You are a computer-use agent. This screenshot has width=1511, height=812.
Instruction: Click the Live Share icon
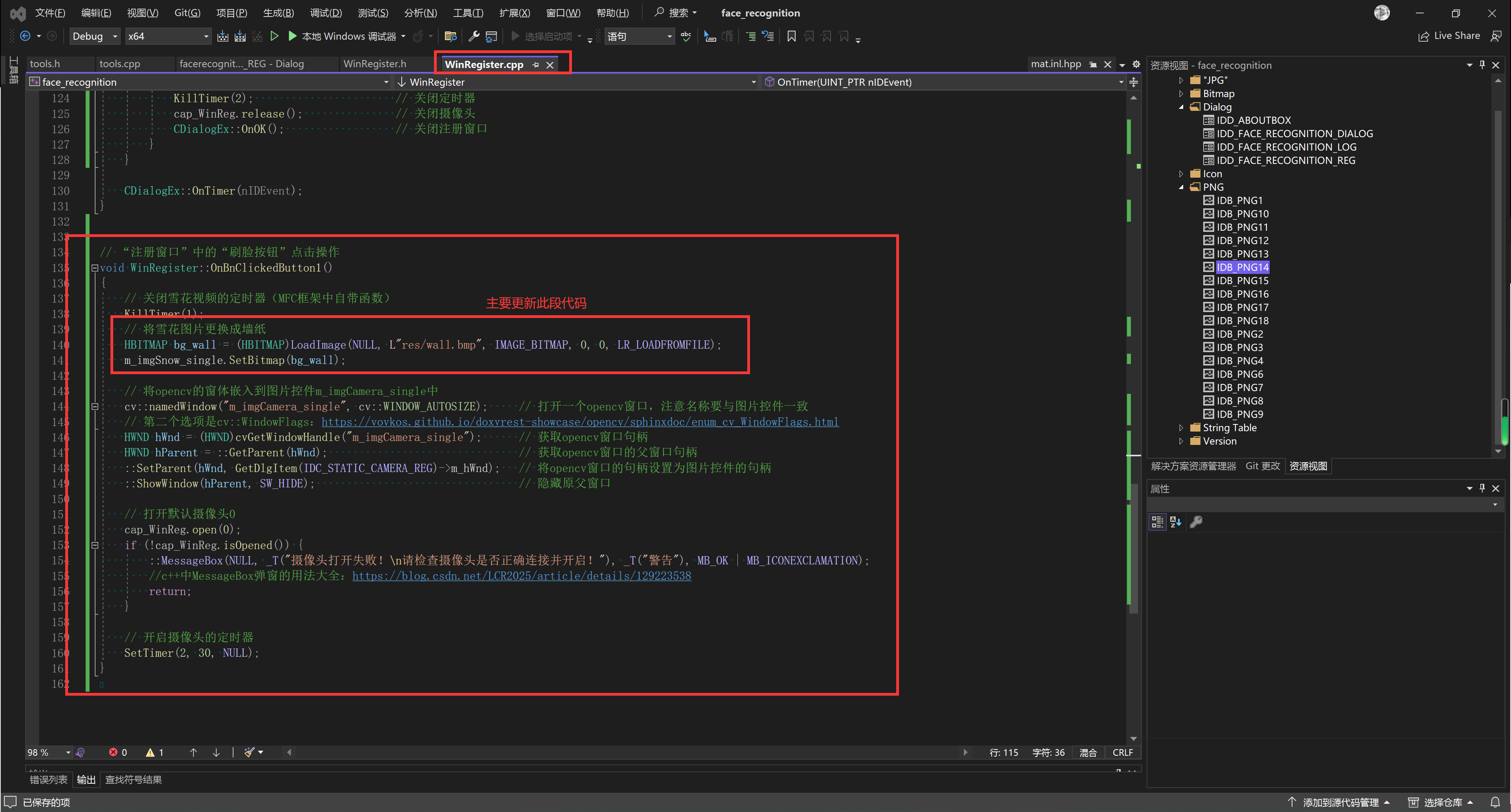[1424, 37]
